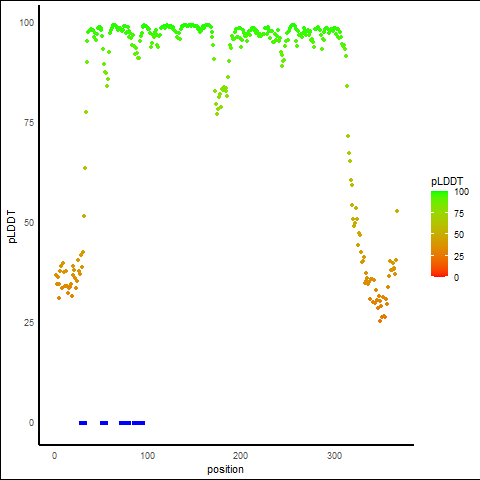Image resolution: width=480 pixels, height=480 pixels.
Task: Click the y-axis tick label 75
Action: (x=29, y=123)
